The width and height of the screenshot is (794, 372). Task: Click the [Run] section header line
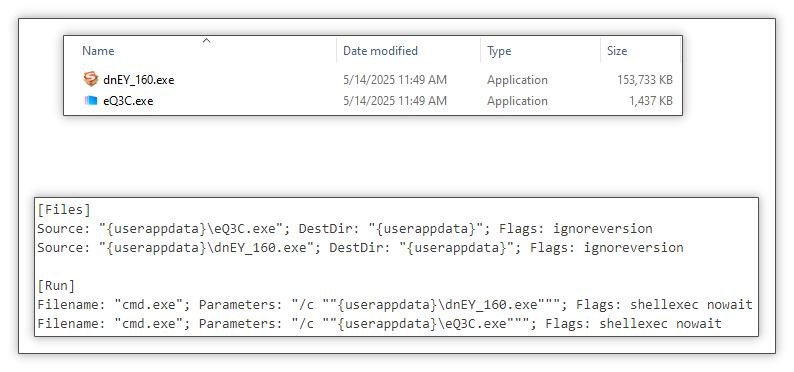pyautogui.click(x=56, y=285)
